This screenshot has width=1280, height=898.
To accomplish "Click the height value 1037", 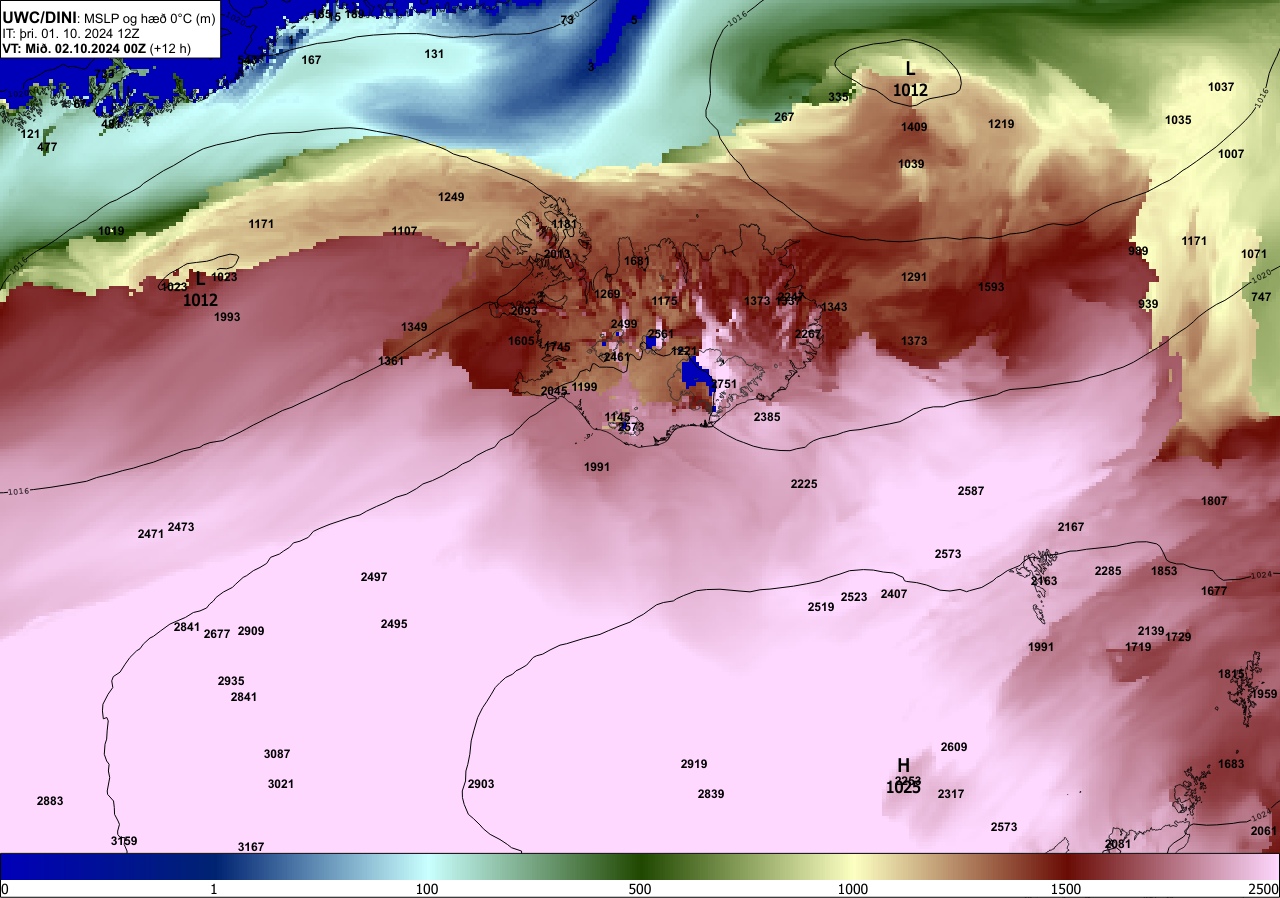I will (x=1221, y=87).
